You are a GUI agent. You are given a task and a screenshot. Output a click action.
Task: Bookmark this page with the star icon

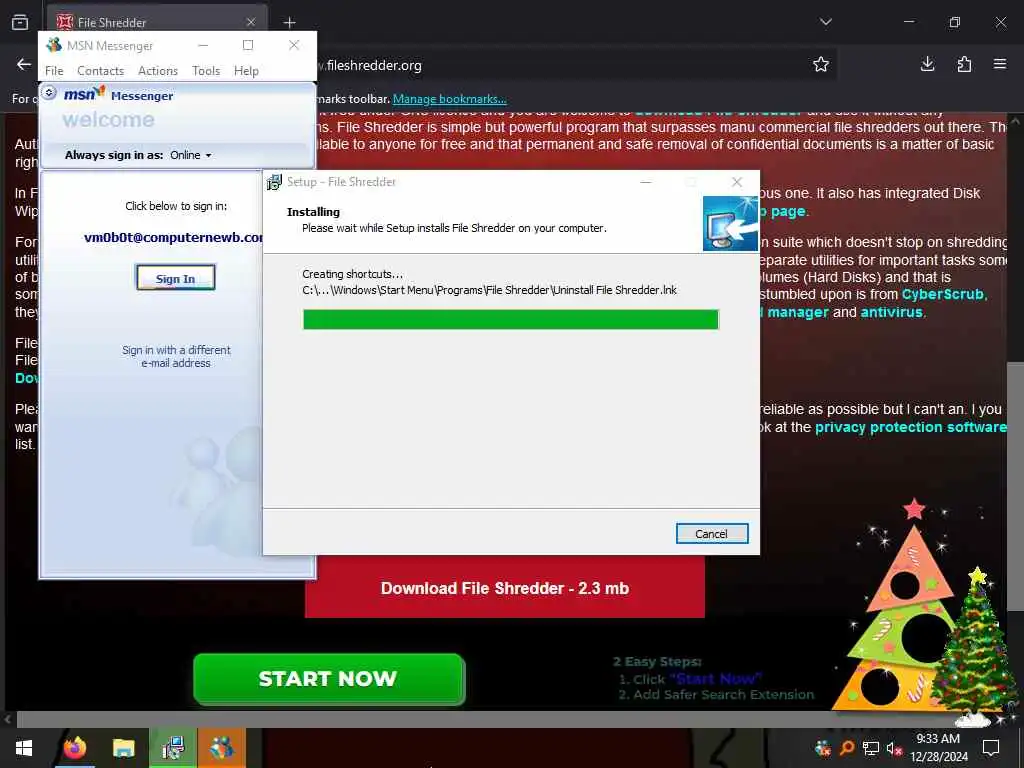pyautogui.click(x=821, y=64)
